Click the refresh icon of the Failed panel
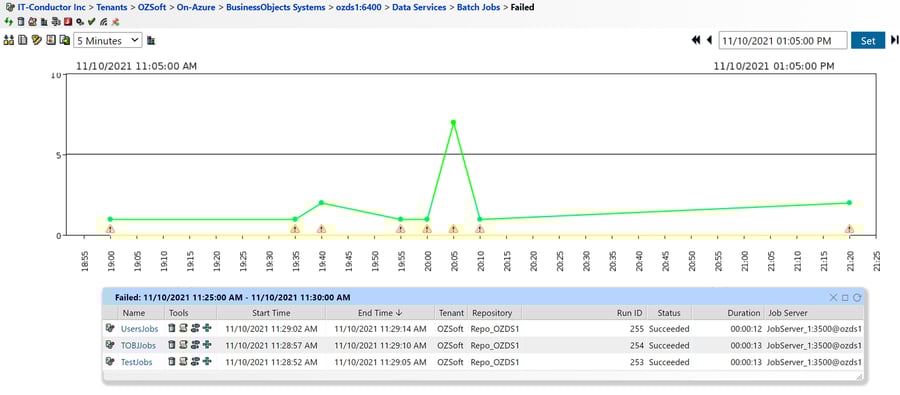 (857, 297)
